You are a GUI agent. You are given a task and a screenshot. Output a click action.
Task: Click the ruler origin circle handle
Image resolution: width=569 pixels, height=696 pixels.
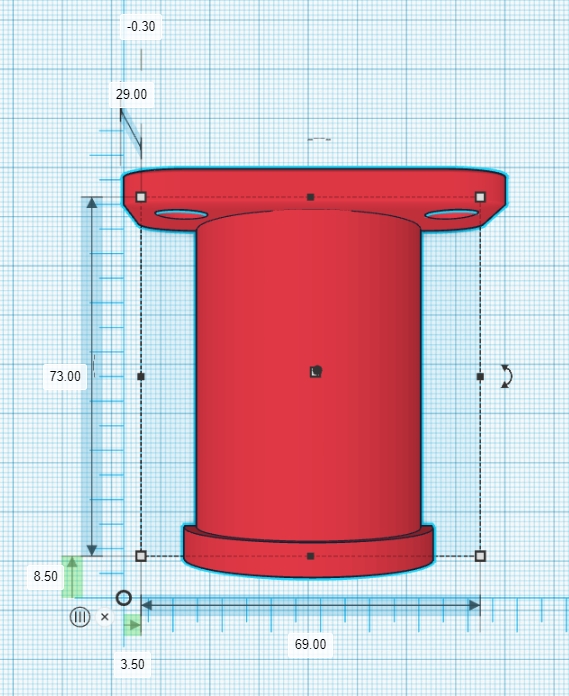[x=124, y=598]
